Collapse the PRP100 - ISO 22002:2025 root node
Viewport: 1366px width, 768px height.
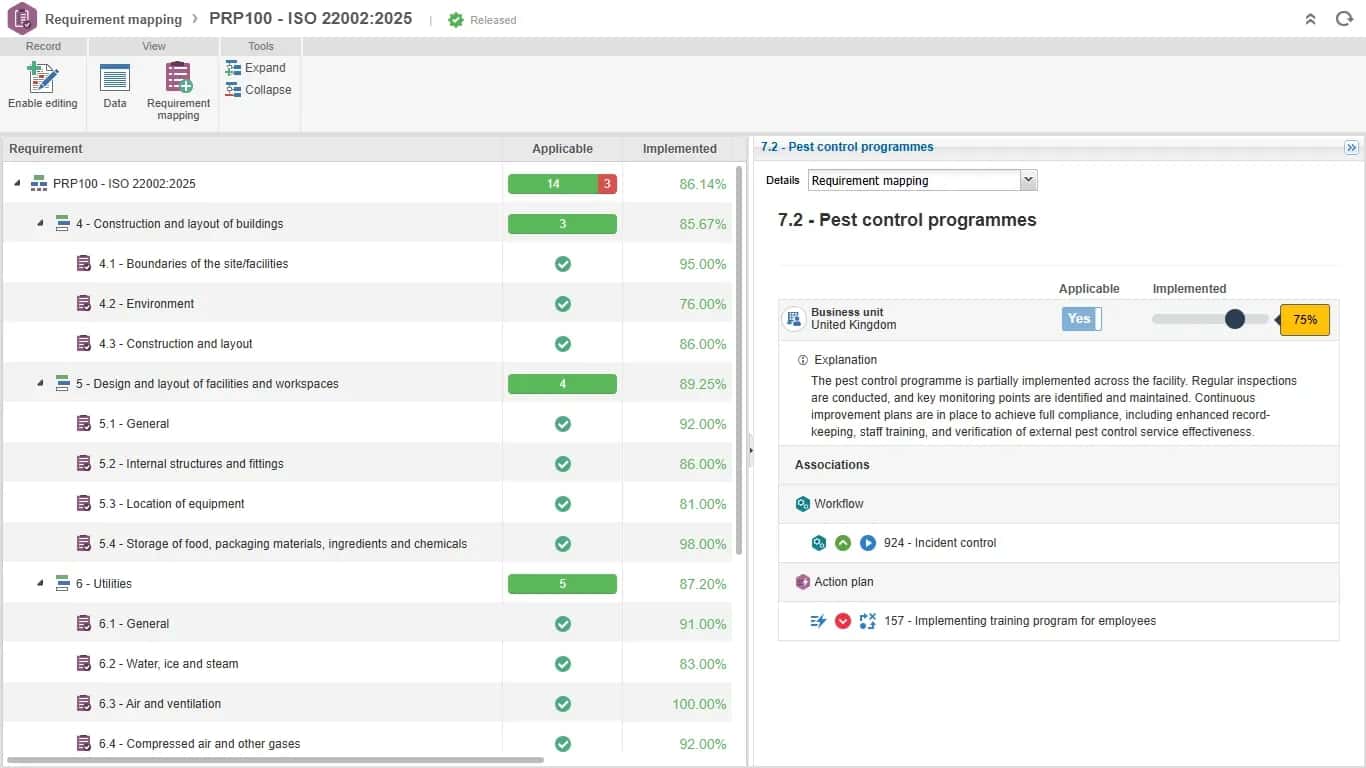click(18, 184)
